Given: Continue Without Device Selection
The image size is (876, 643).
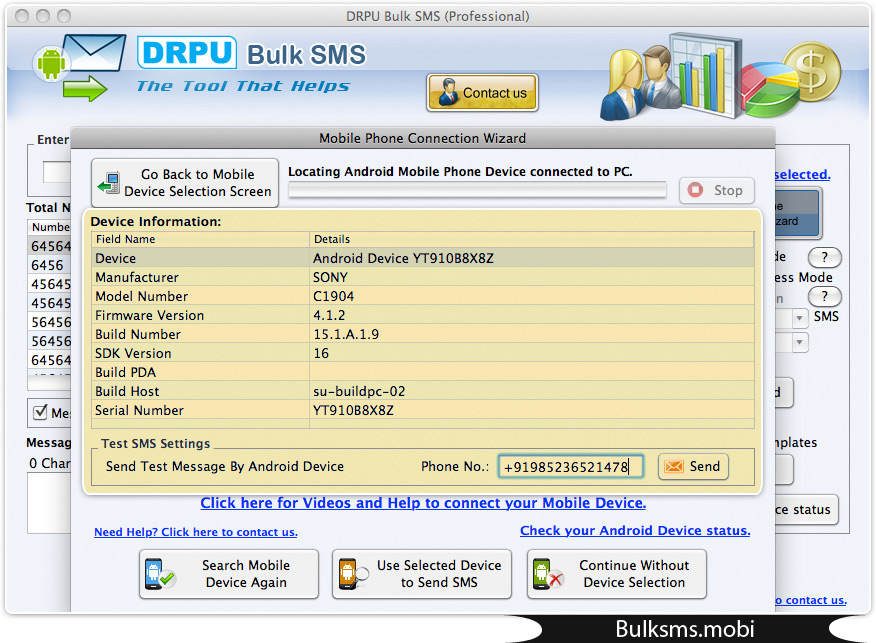Looking at the screenshot, I should [x=617, y=574].
